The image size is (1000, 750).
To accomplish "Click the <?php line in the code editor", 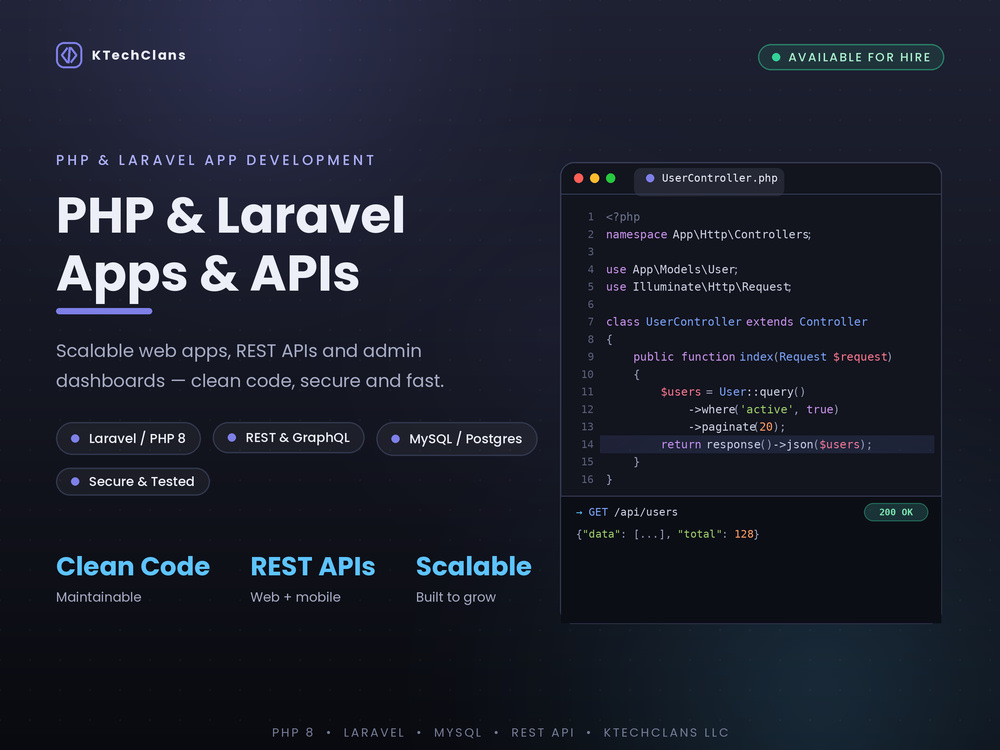I will pyautogui.click(x=622, y=217).
